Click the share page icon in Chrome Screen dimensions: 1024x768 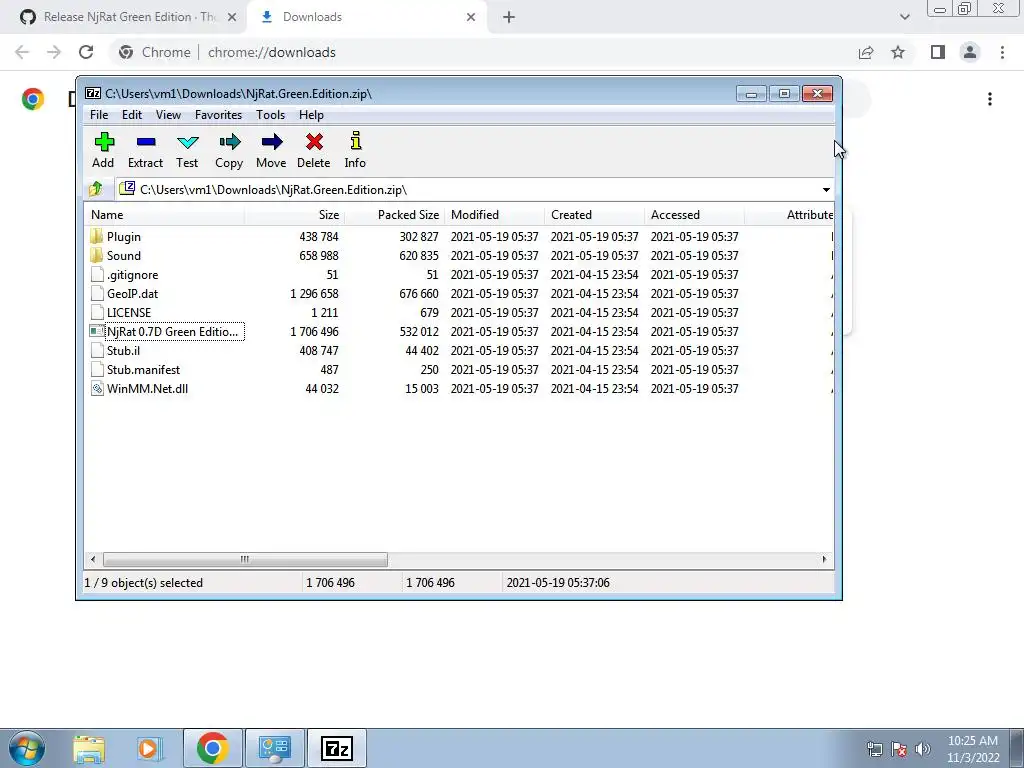pos(866,52)
